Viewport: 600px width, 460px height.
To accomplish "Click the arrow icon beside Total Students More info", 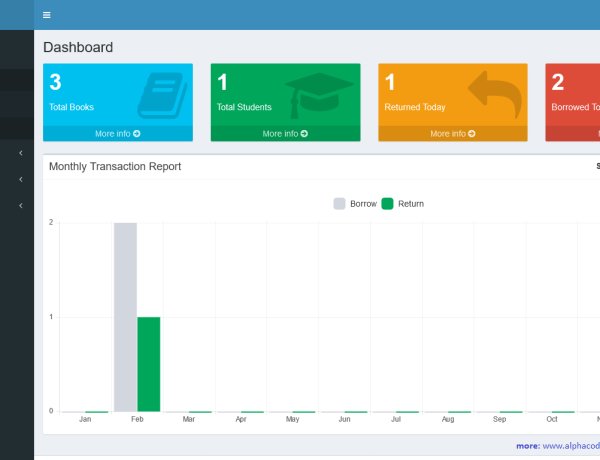I will [304, 133].
